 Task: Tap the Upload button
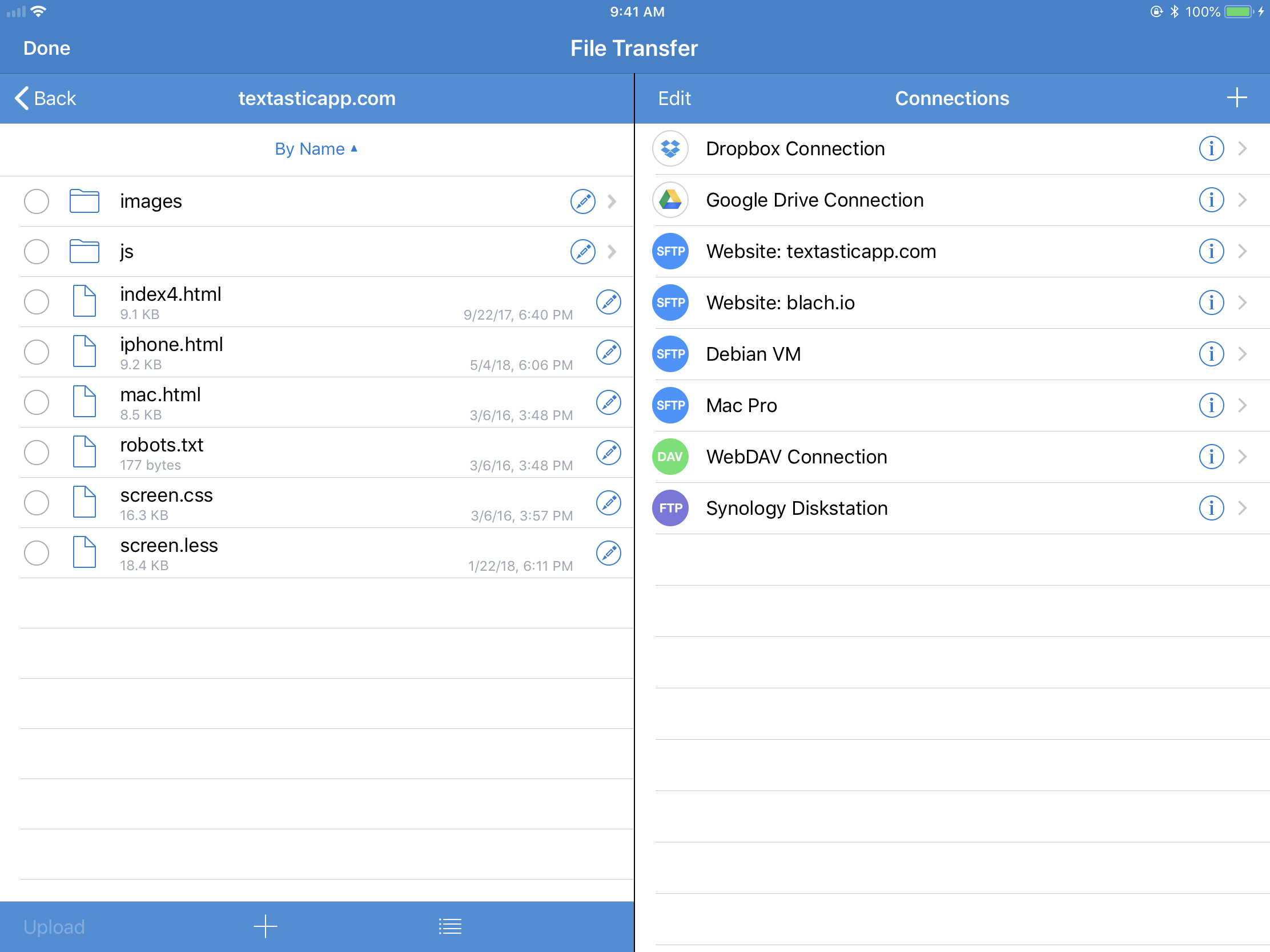point(54,927)
